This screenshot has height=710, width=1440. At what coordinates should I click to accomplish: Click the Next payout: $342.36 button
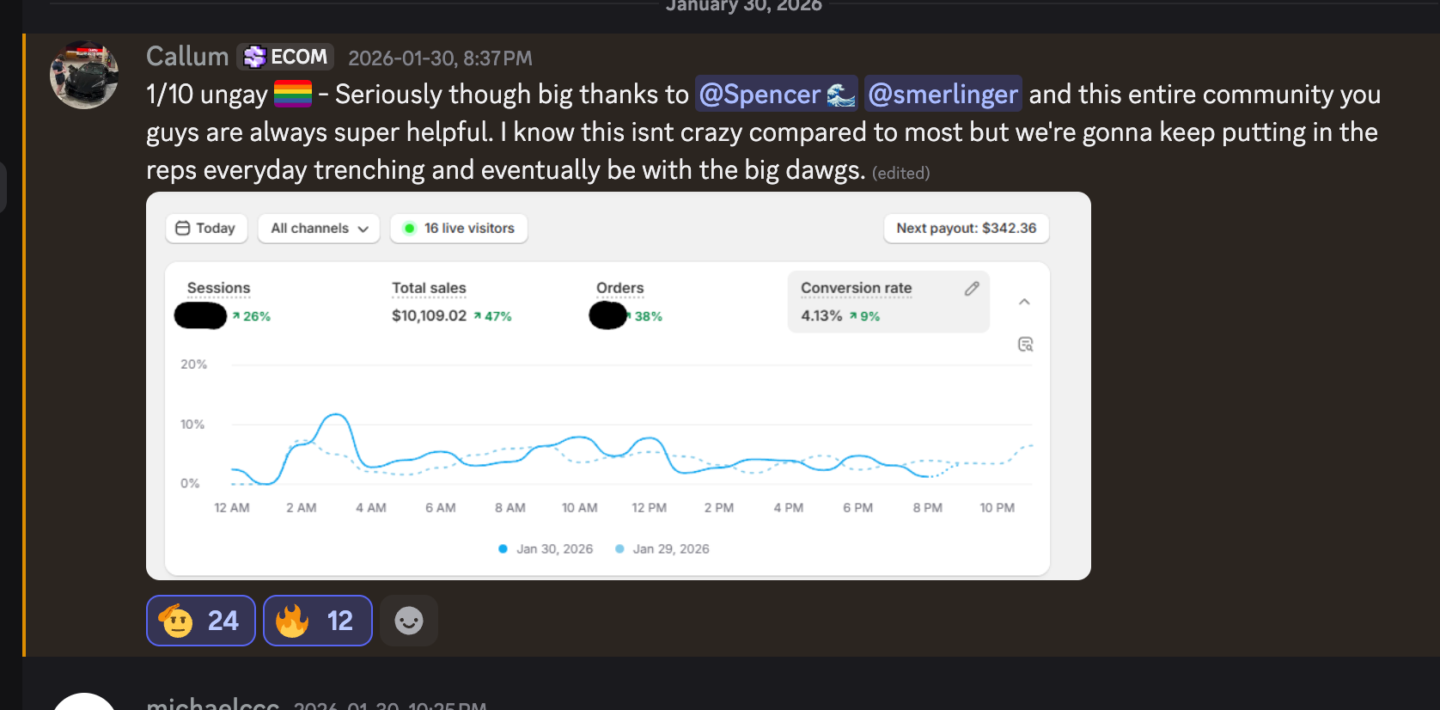click(x=965, y=228)
